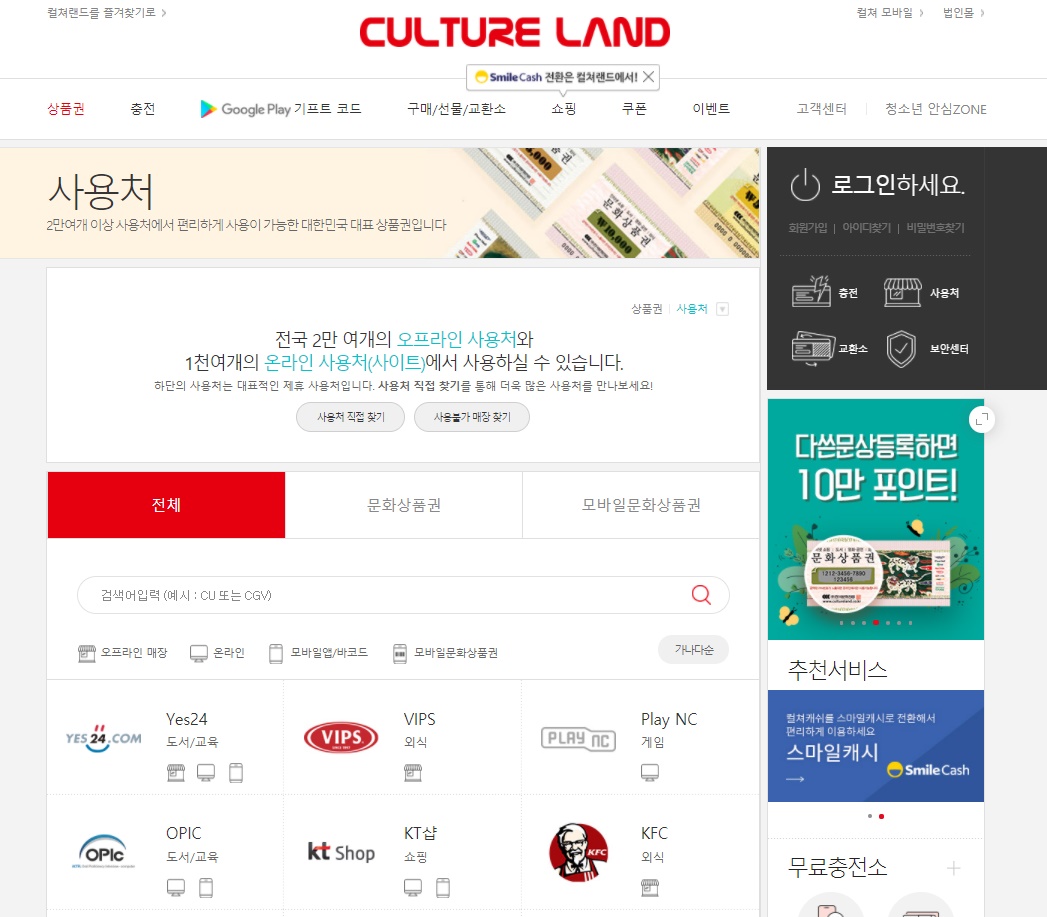The image size is (1047, 917).
Task: Go to 고객센터
Action: [821, 109]
